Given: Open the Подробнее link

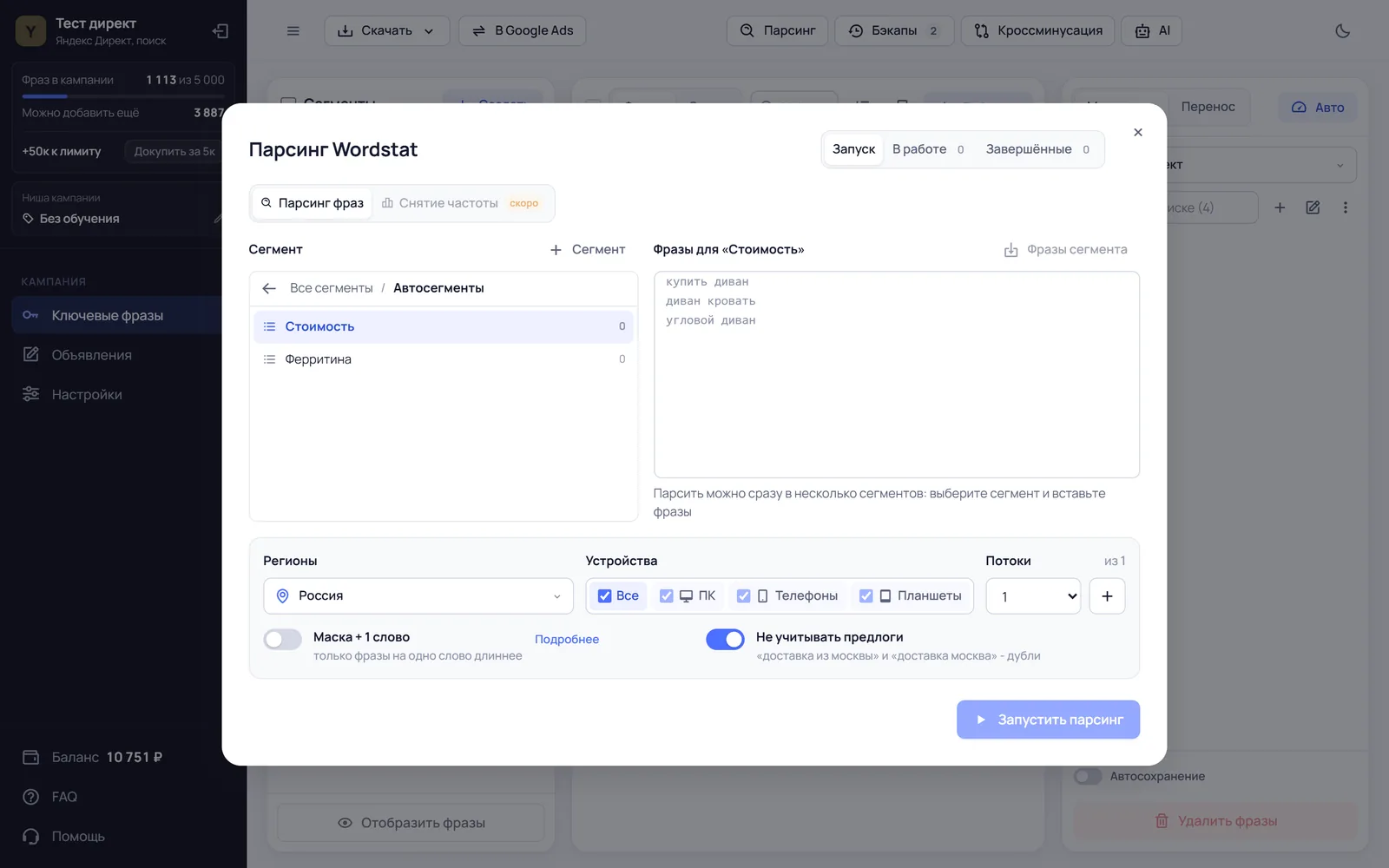Looking at the screenshot, I should click(x=567, y=640).
